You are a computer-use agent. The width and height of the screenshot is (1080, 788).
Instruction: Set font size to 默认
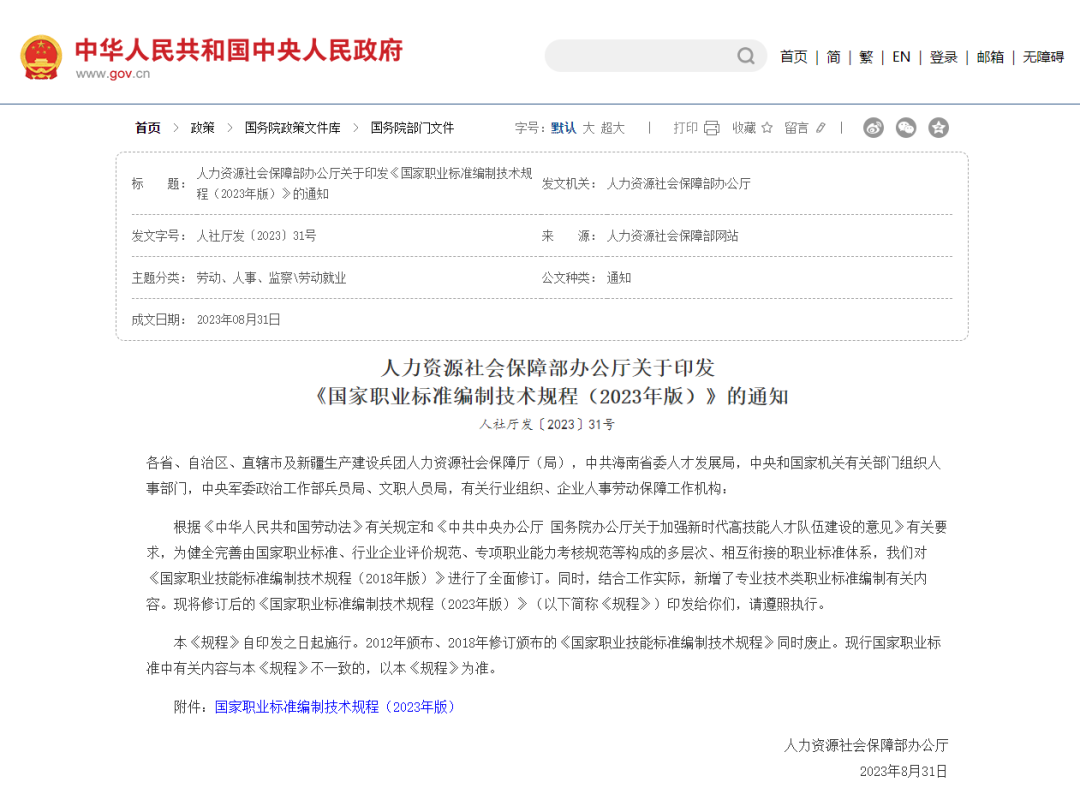coord(563,128)
